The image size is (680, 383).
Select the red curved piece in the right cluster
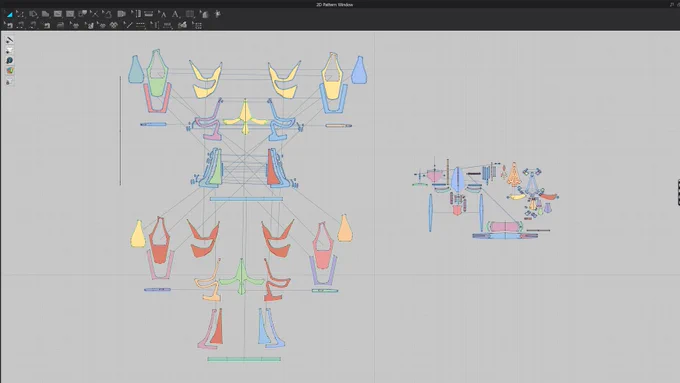point(549,197)
